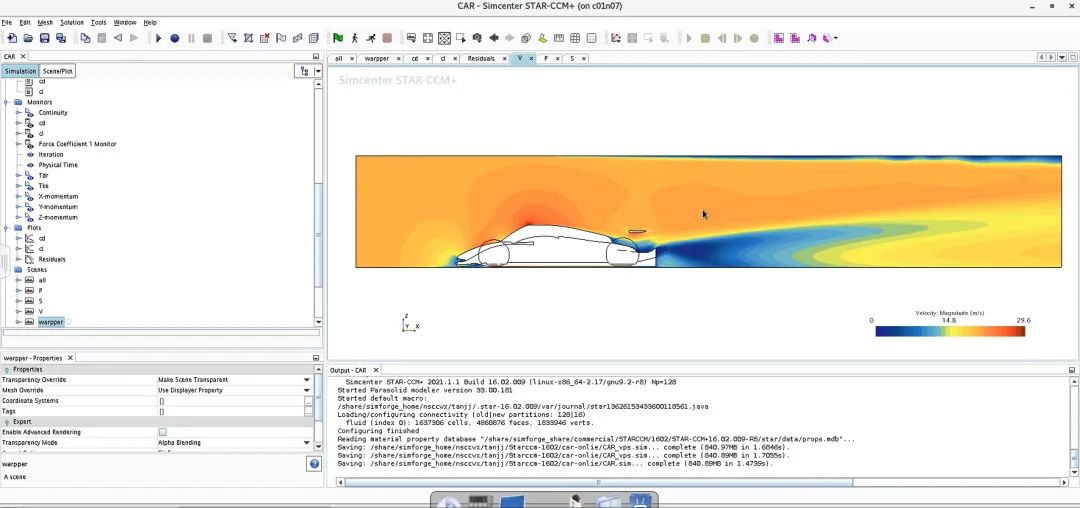Select the Scenes folder in tree
Image resolution: width=1080 pixels, height=508 pixels.
pyautogui.click(x=37, y=270)
